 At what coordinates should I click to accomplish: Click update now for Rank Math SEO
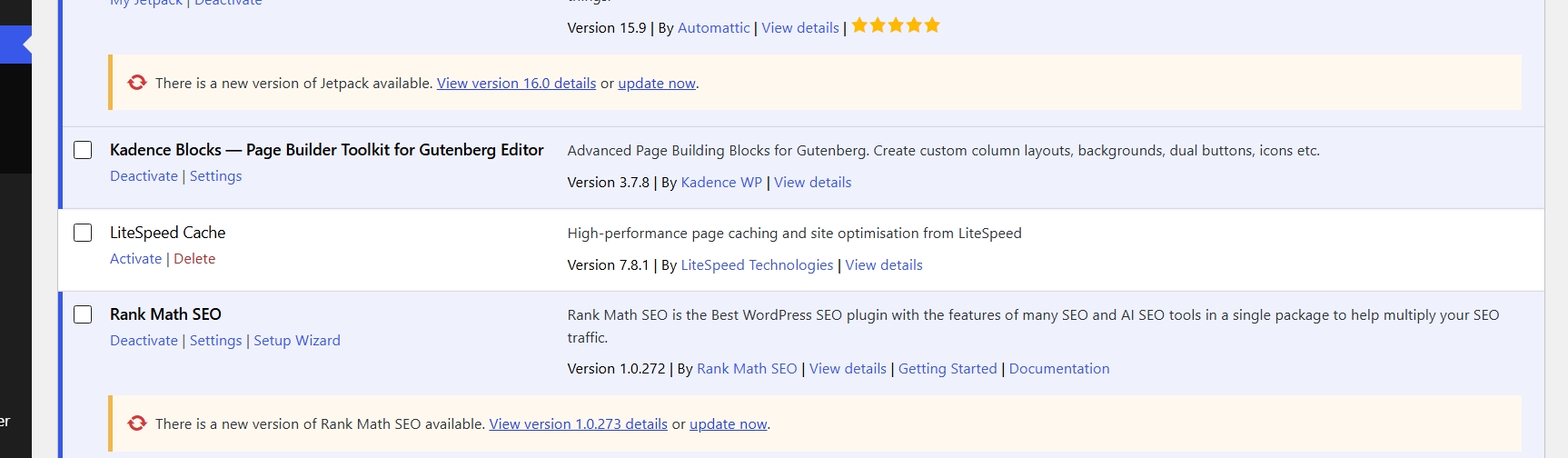(729, 424)
